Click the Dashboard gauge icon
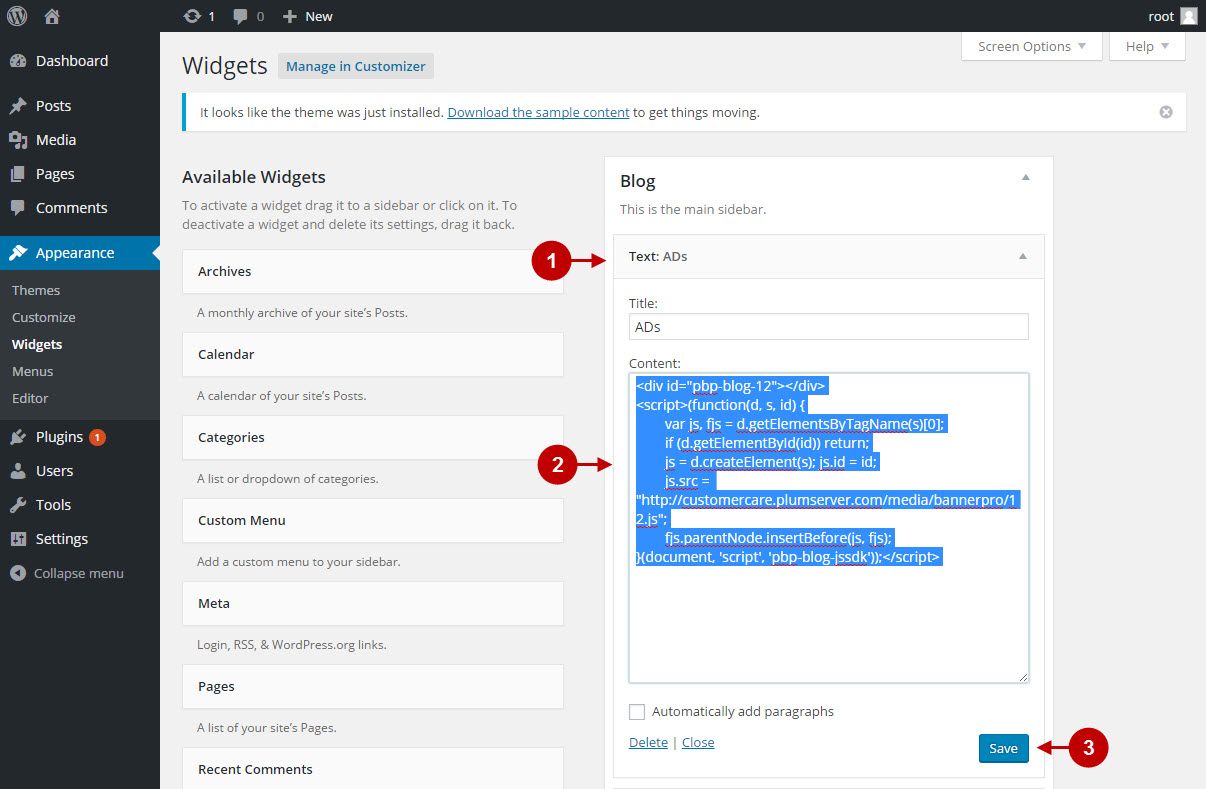Viewport: 1206px width, 789px height. (x=18, y=61)
